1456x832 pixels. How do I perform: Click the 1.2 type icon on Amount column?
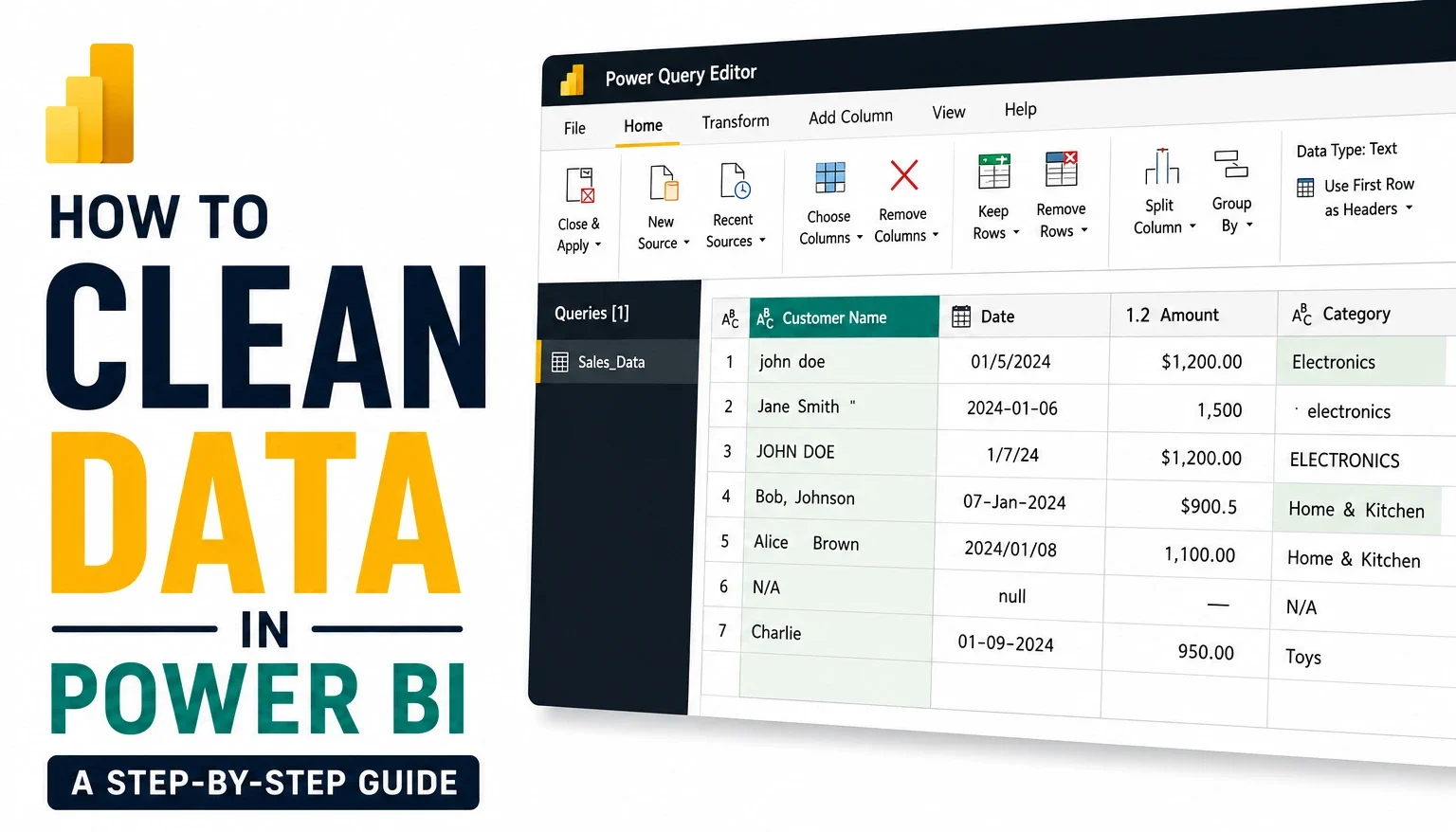click(x=1137, y=316)
